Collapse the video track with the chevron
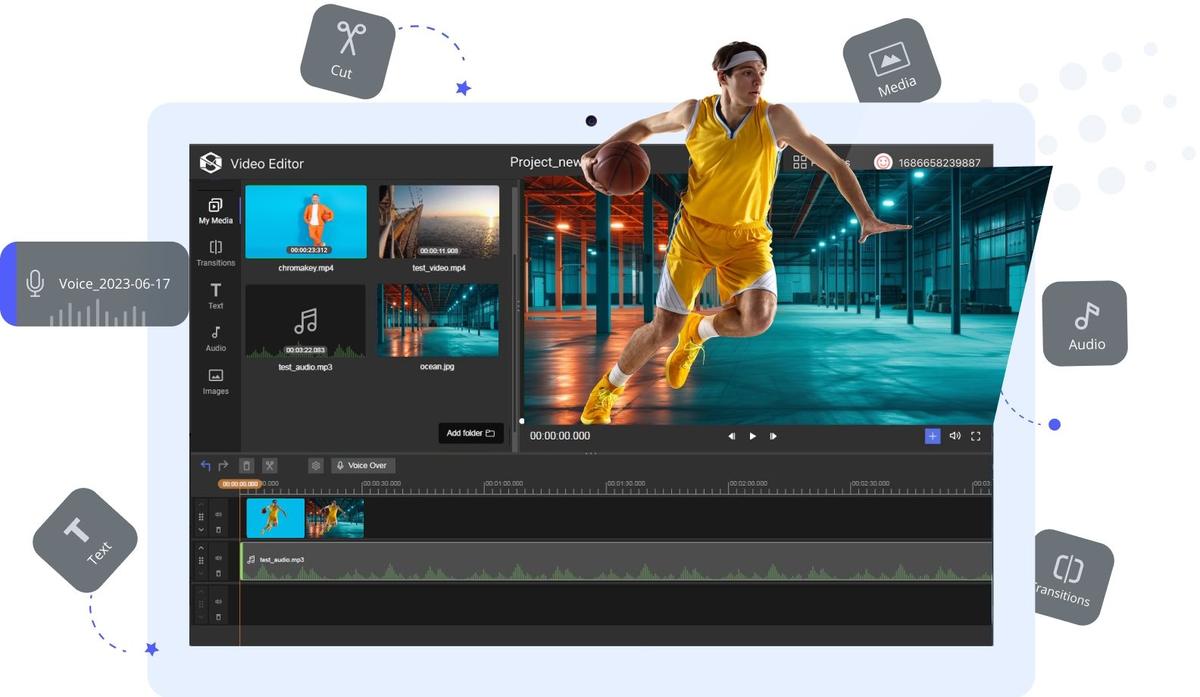 [201, 530]
